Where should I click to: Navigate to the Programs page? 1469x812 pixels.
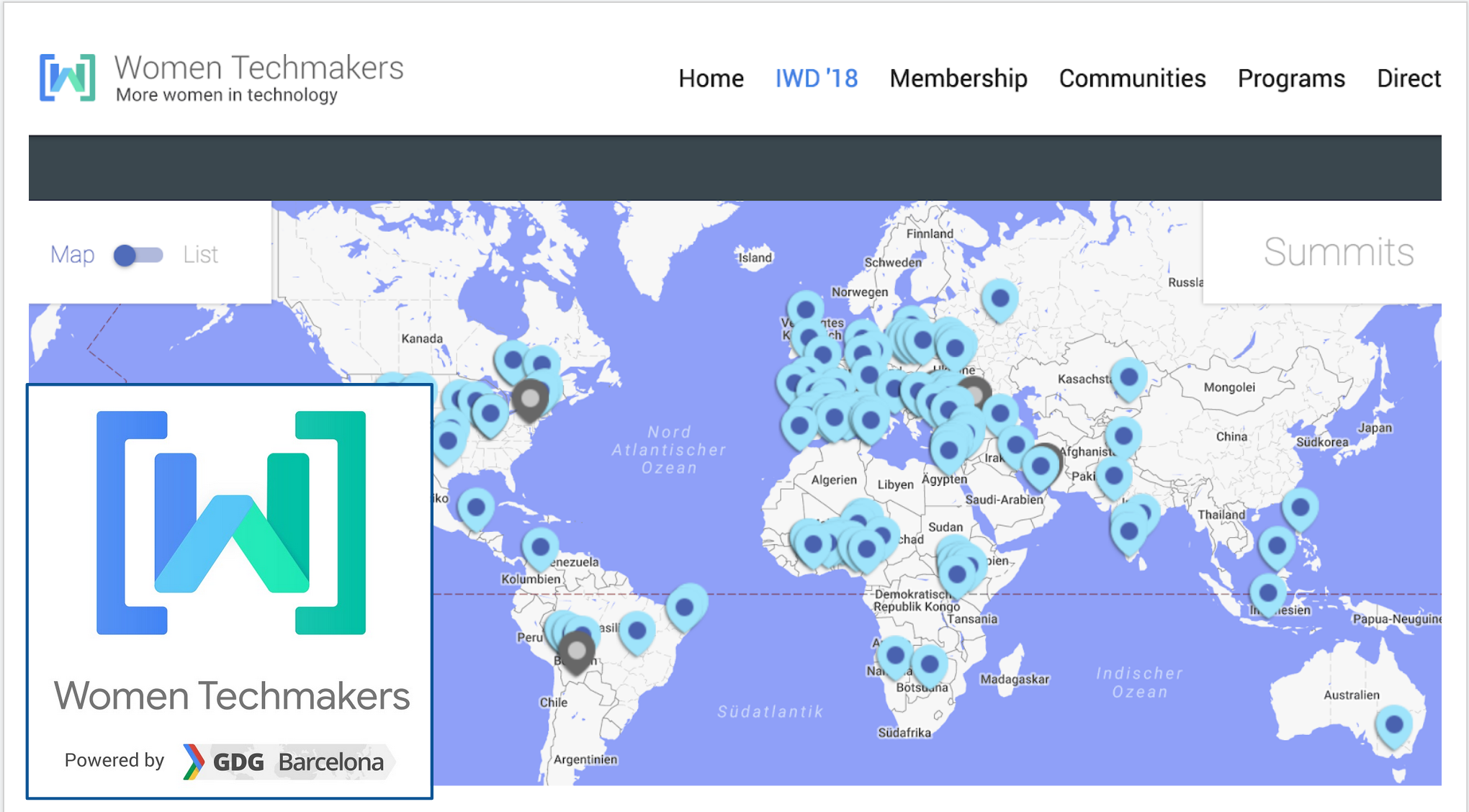[x=1290, y=78]
